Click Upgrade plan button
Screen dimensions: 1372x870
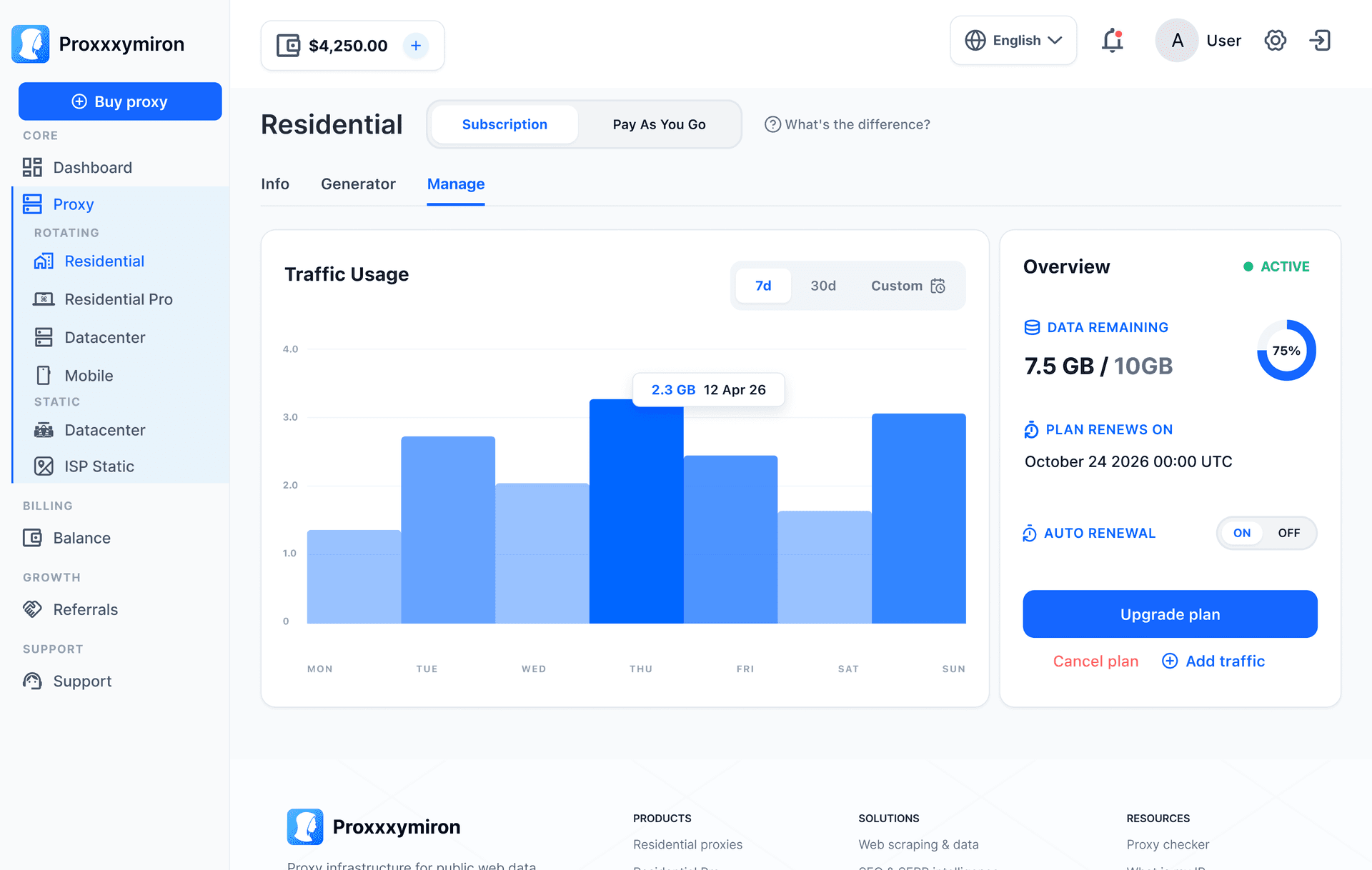pos(1170,614)
